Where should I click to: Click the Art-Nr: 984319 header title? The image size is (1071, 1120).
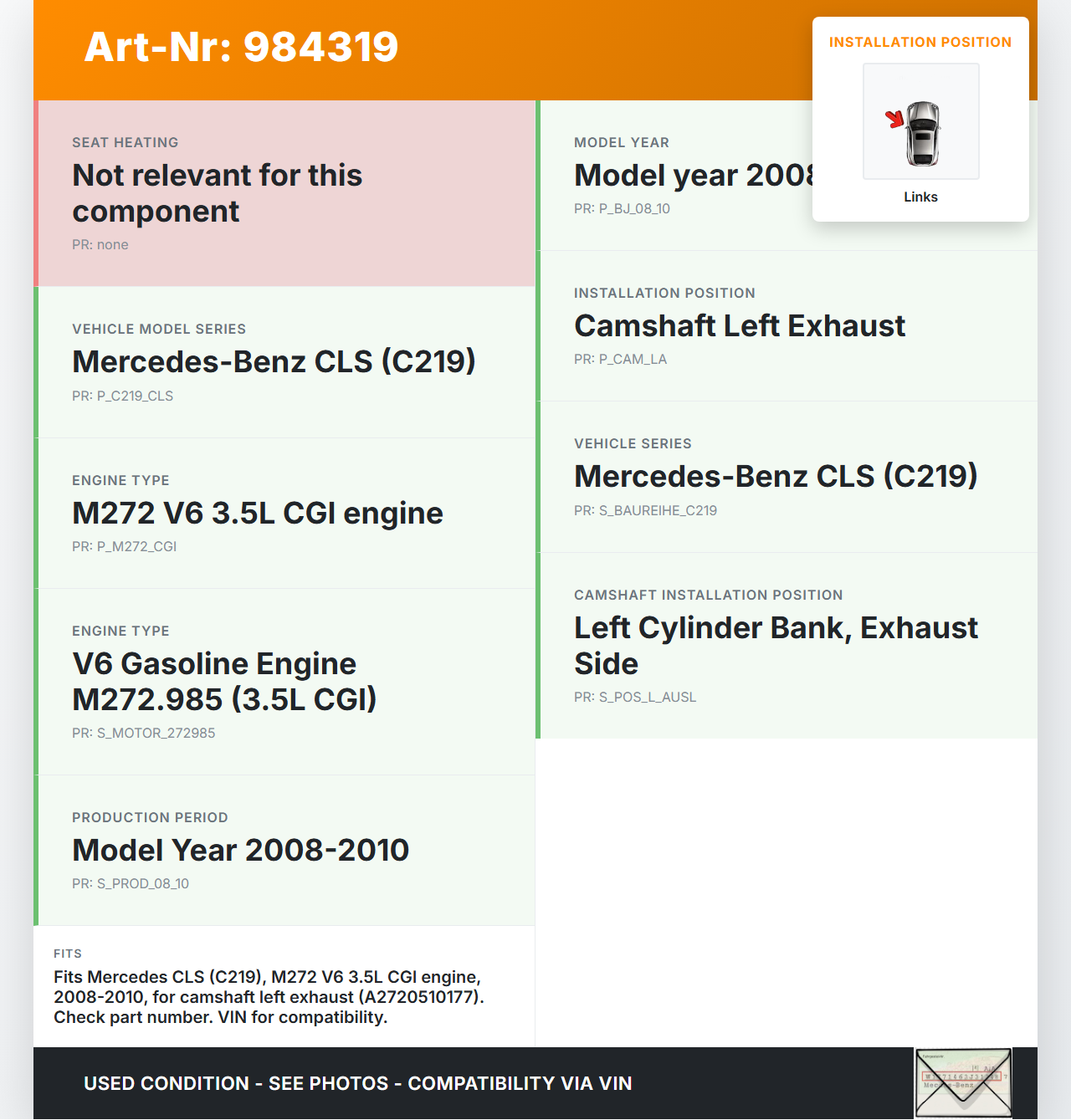241,47
